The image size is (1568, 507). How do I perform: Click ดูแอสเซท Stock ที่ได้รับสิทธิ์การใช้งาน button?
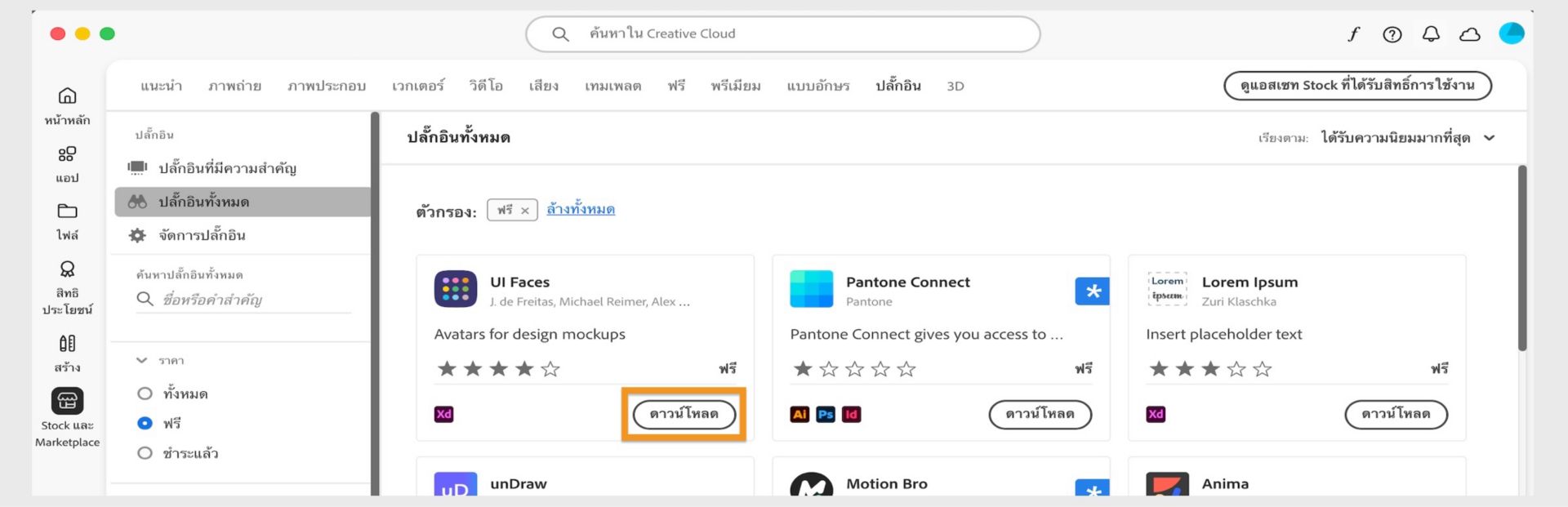click(1357, 86)
